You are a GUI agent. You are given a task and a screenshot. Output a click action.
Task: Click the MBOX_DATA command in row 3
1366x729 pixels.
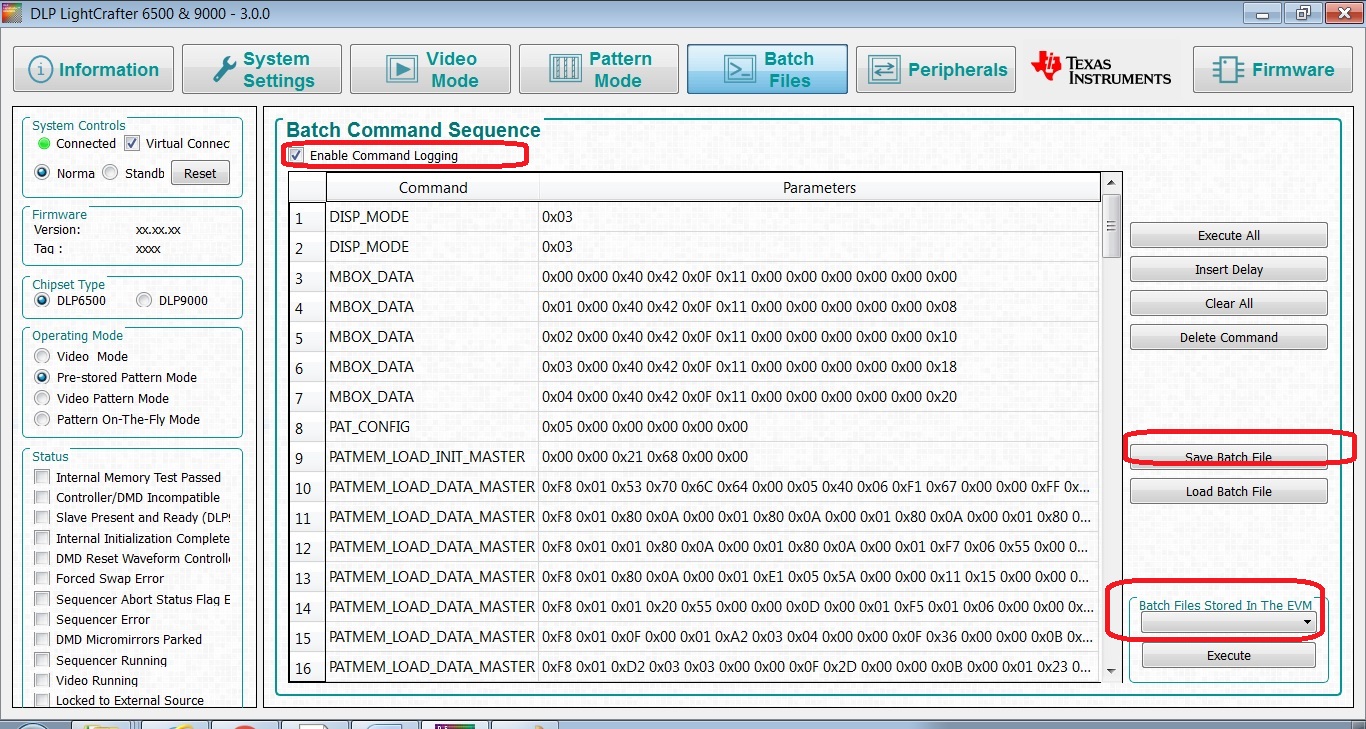[x=432, y=277]
